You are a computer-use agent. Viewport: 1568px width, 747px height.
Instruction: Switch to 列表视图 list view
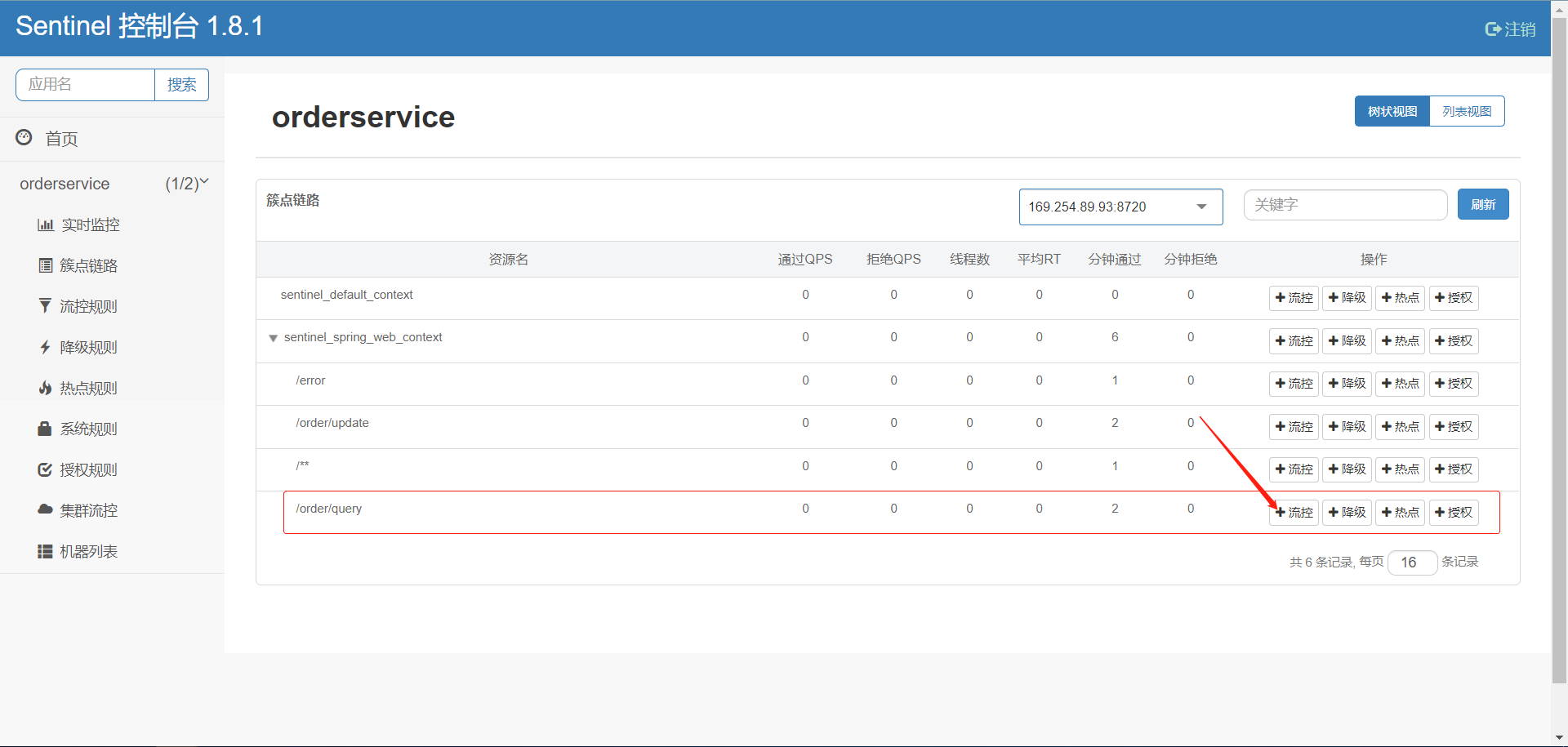click(x=1467, y=111)
